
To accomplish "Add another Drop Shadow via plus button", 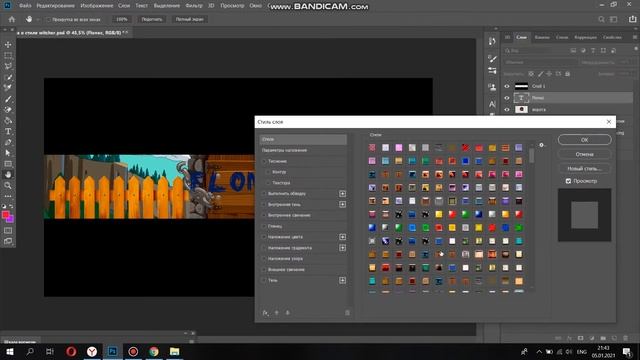I will tap(342, 280).
